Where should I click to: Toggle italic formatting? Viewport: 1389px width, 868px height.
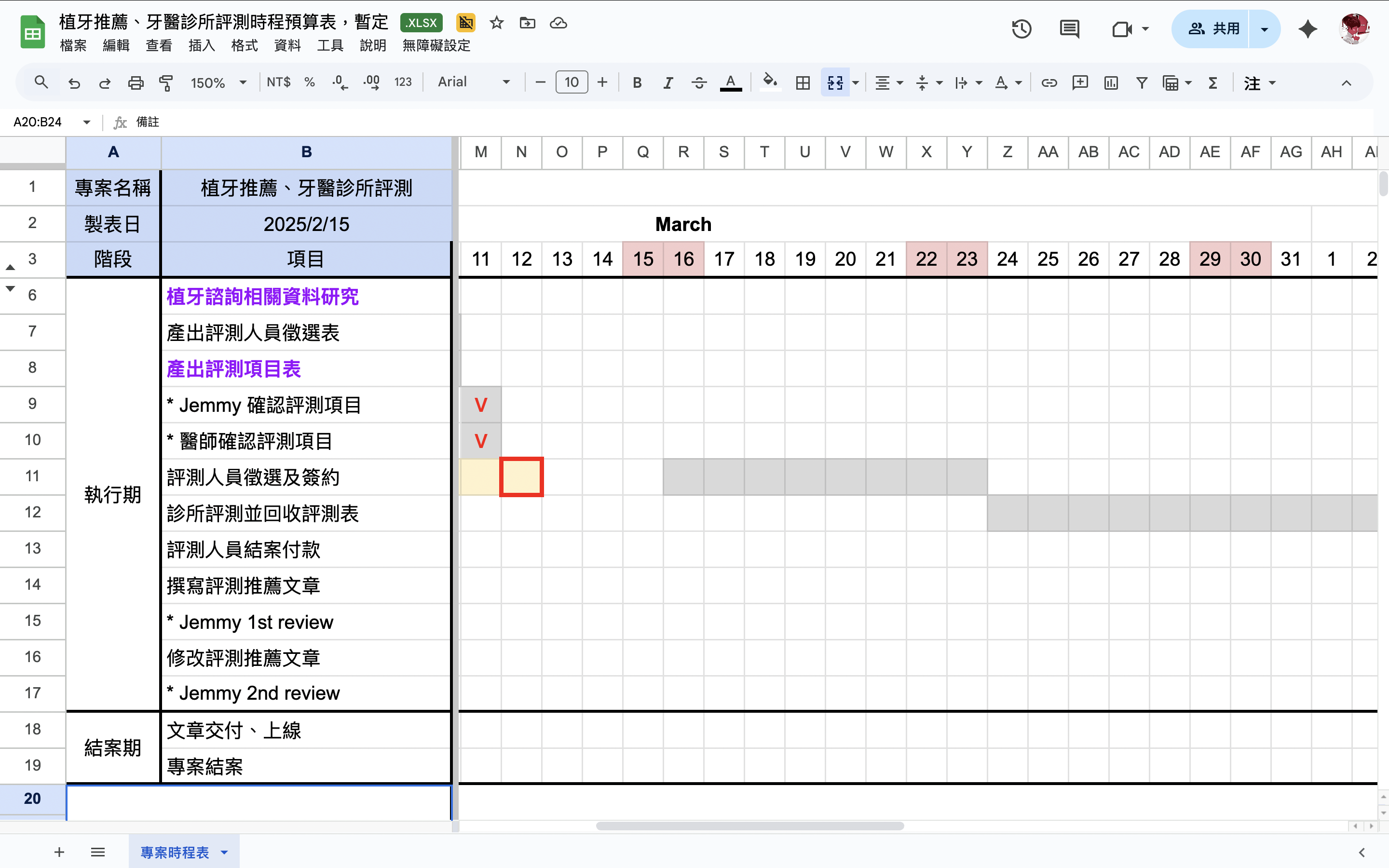(x=667, y=82)
